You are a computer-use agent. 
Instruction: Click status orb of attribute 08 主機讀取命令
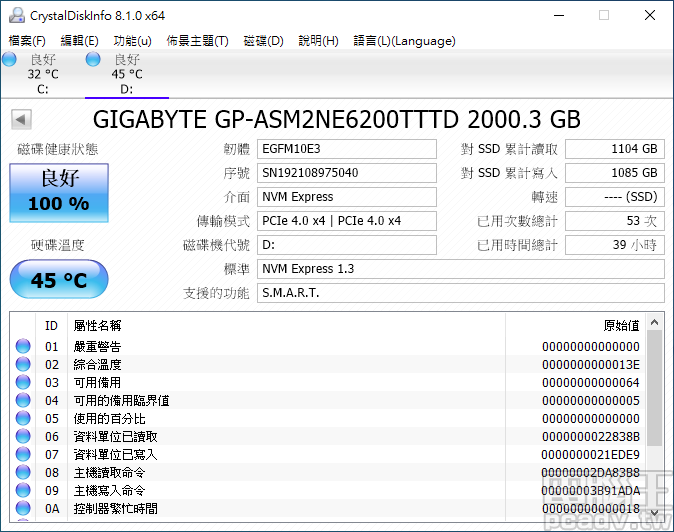pos(23,472)
